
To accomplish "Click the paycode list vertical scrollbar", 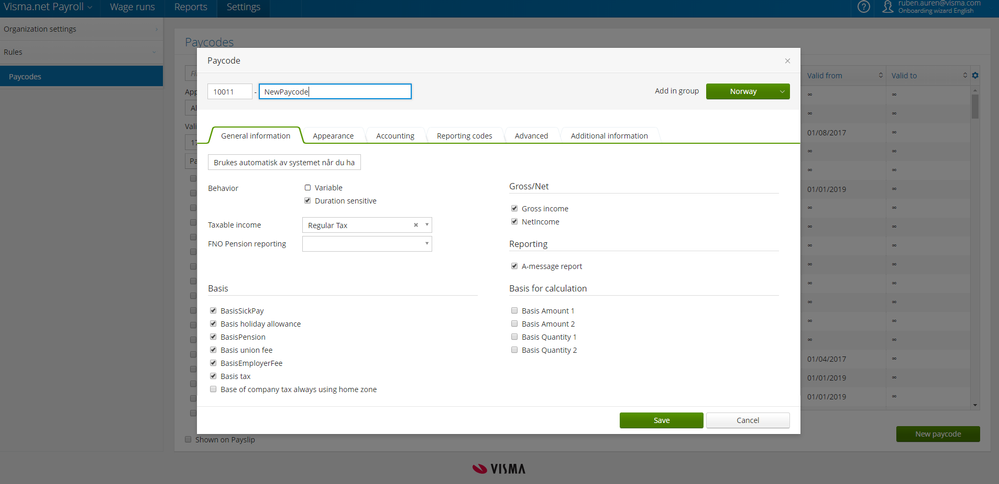I will pos(975,246).
